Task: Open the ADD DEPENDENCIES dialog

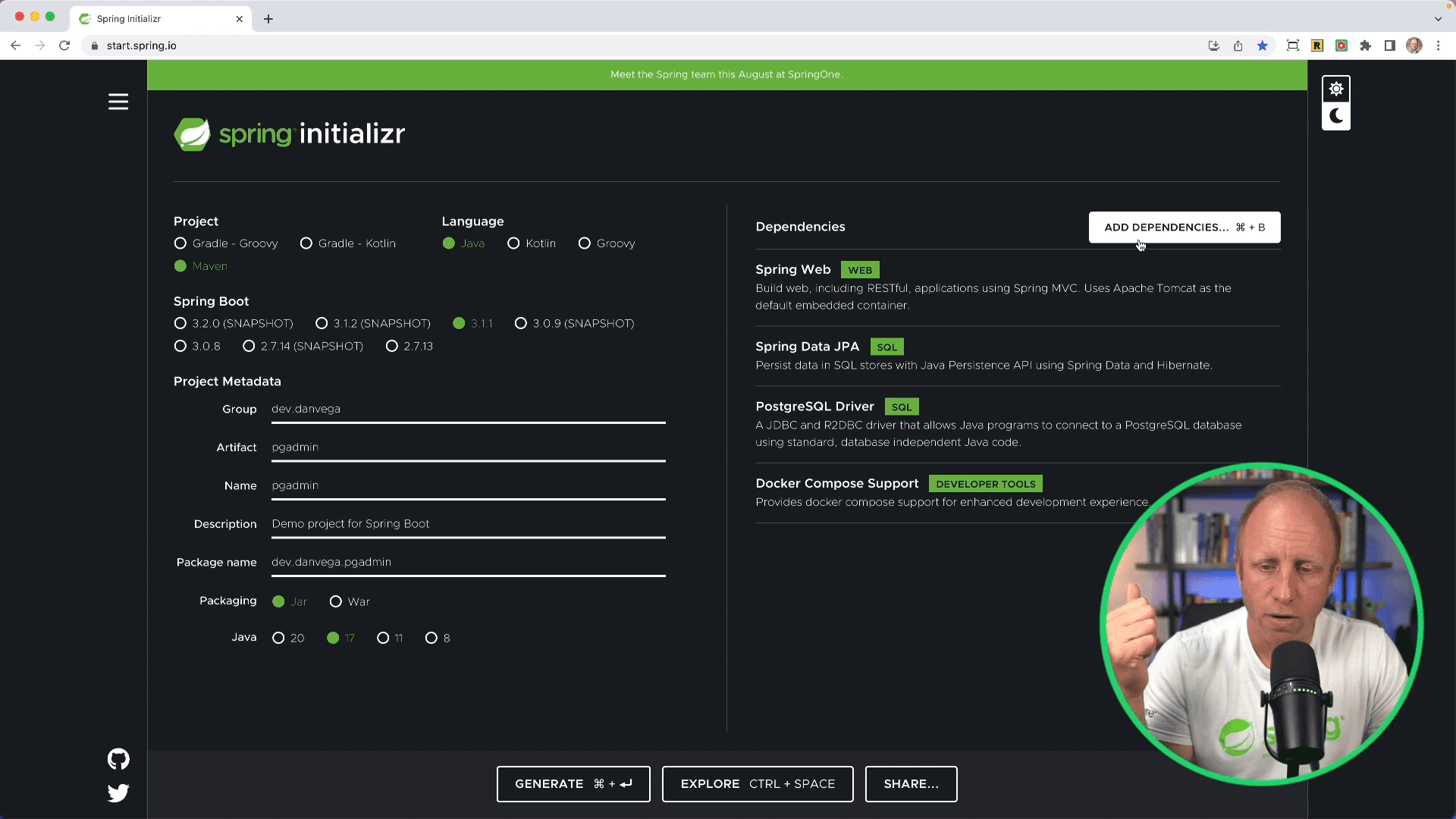Action: tap(1184, 227)
